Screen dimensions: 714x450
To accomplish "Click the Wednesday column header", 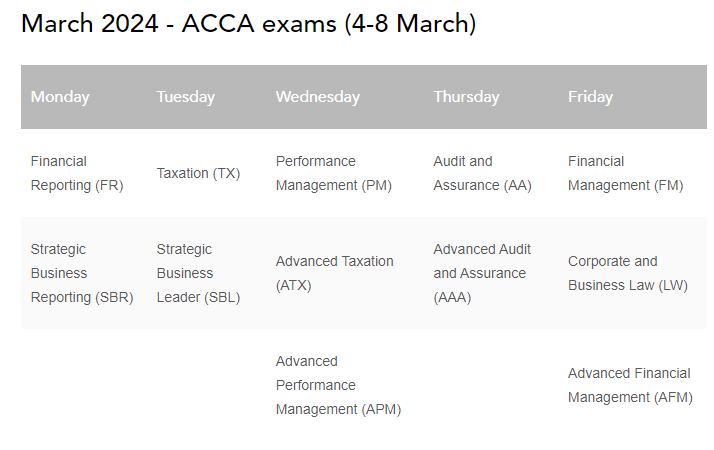I will [317, 97].
